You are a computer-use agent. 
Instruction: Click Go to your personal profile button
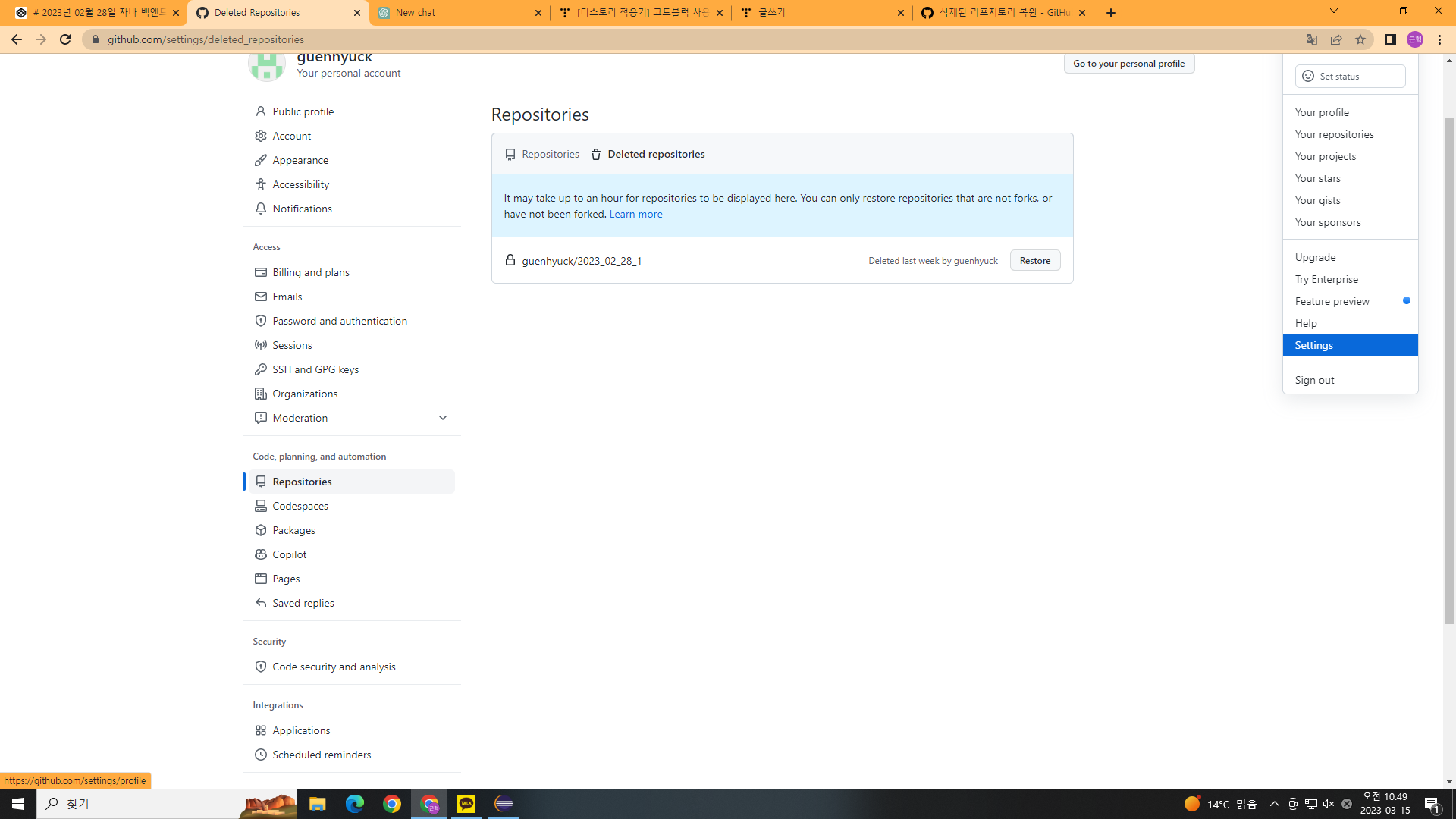pyautogui.click(x=1128, y=64)
